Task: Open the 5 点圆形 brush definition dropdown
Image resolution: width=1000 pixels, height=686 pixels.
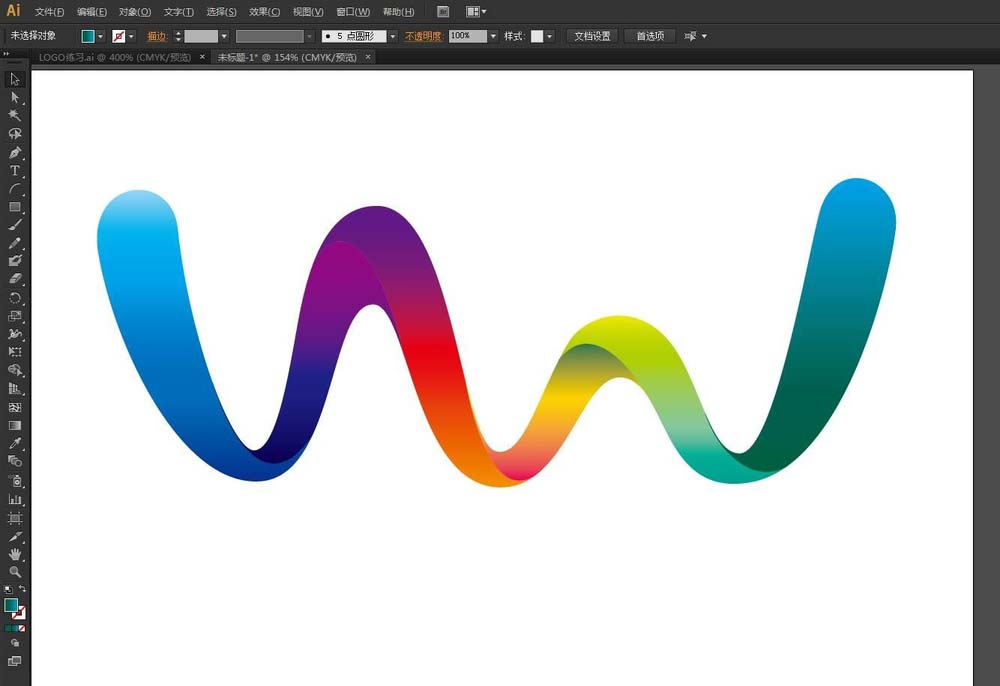Action: [x=392, y=36]
